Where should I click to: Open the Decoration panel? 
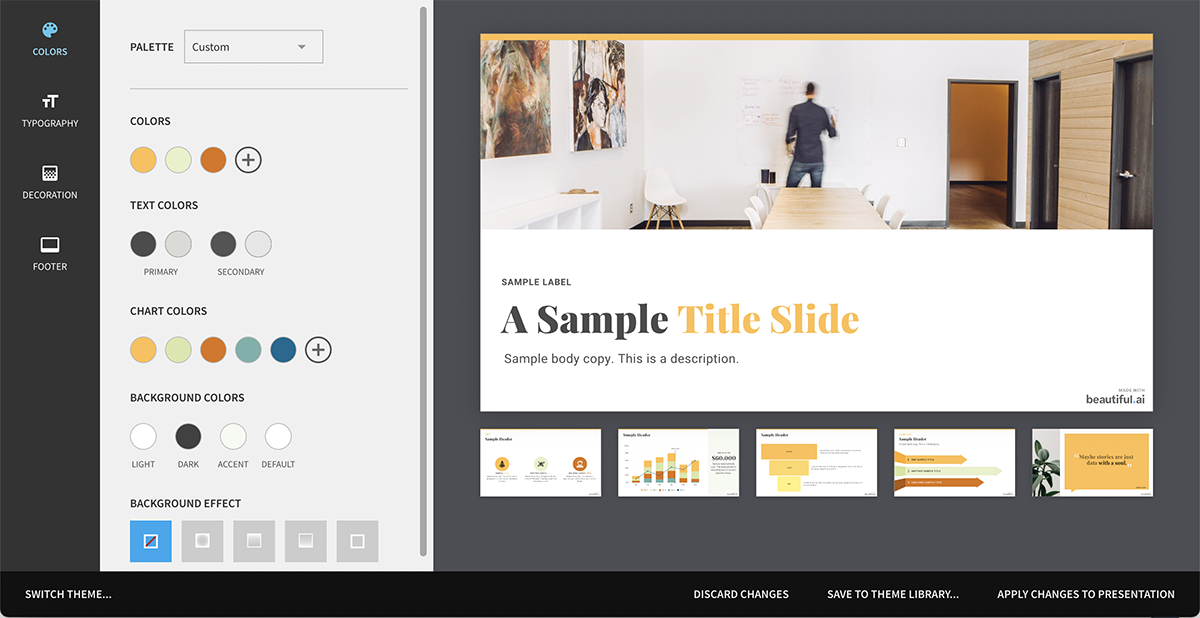click(x=50, y=182)
